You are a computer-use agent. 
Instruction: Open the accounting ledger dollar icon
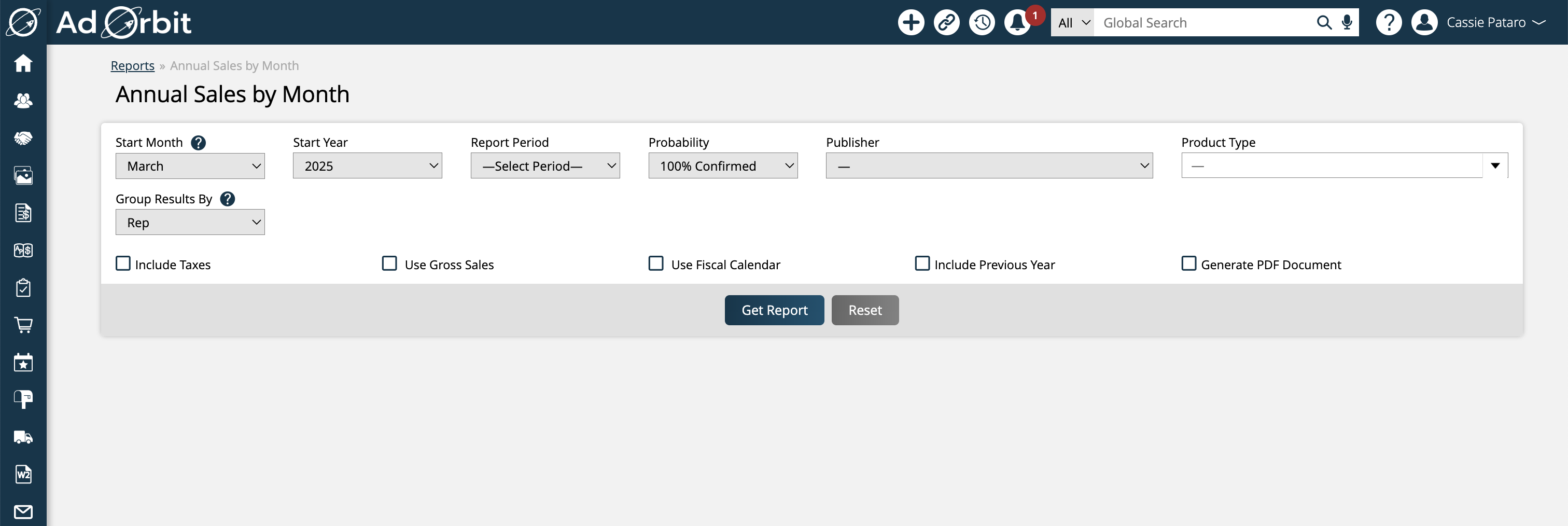tap(23, 250)
